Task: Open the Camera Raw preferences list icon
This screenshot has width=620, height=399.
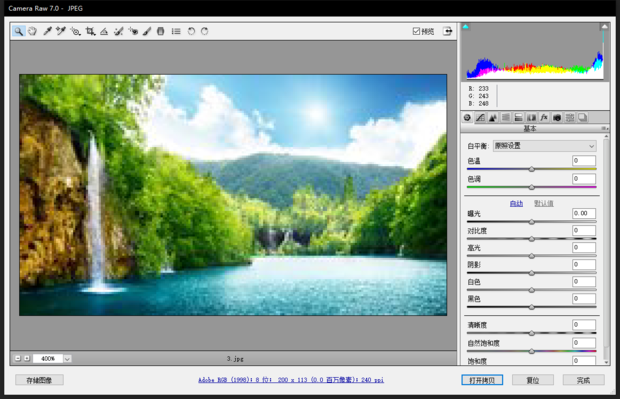Action: [176, 31]
